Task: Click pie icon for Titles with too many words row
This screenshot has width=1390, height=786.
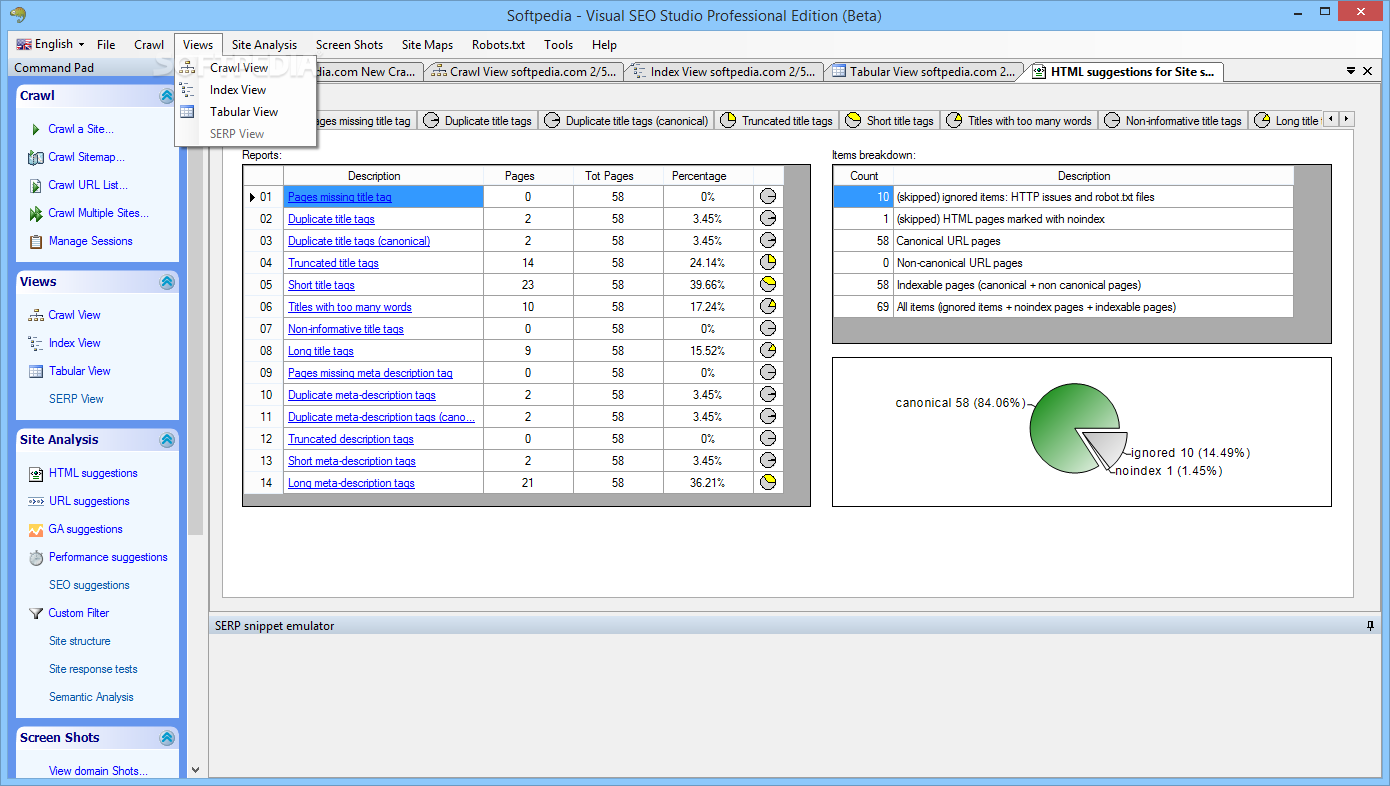Action: [x=768, y=306]
